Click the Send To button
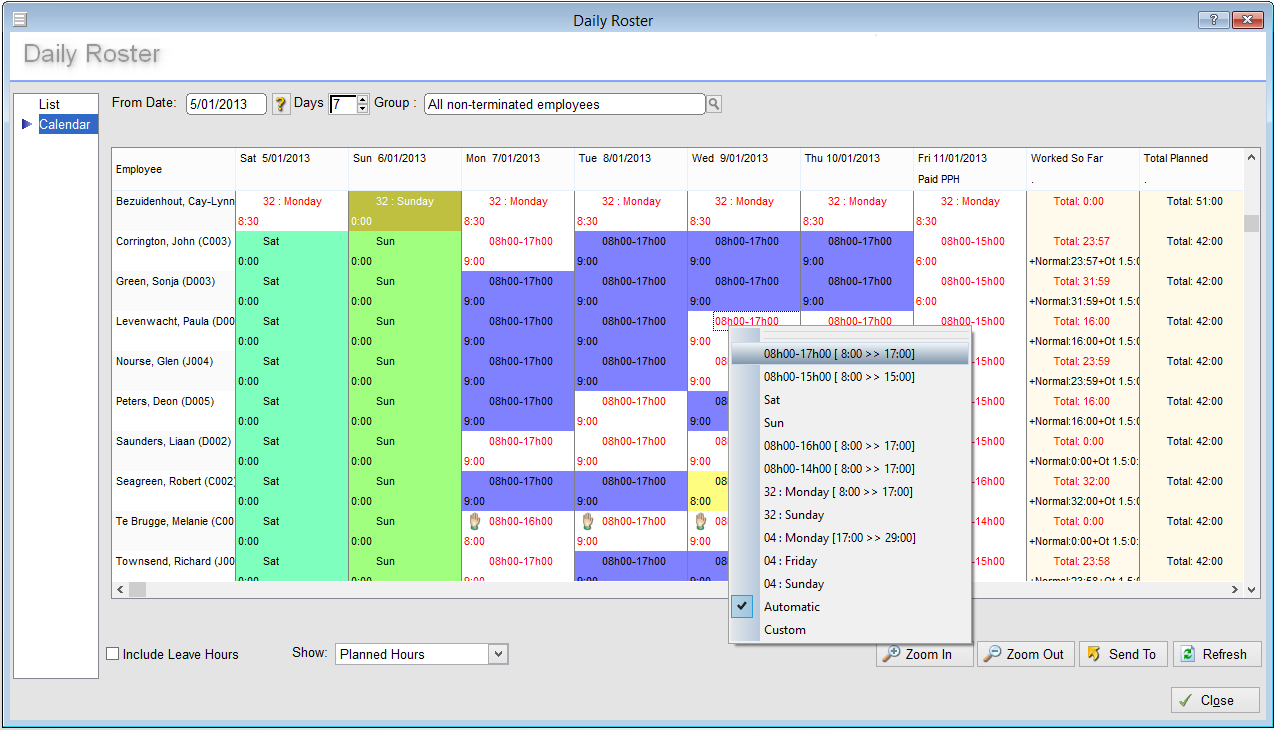The width and height of the screenshot is (1276, 730). pyautogui.click(x=1121, y=654)
